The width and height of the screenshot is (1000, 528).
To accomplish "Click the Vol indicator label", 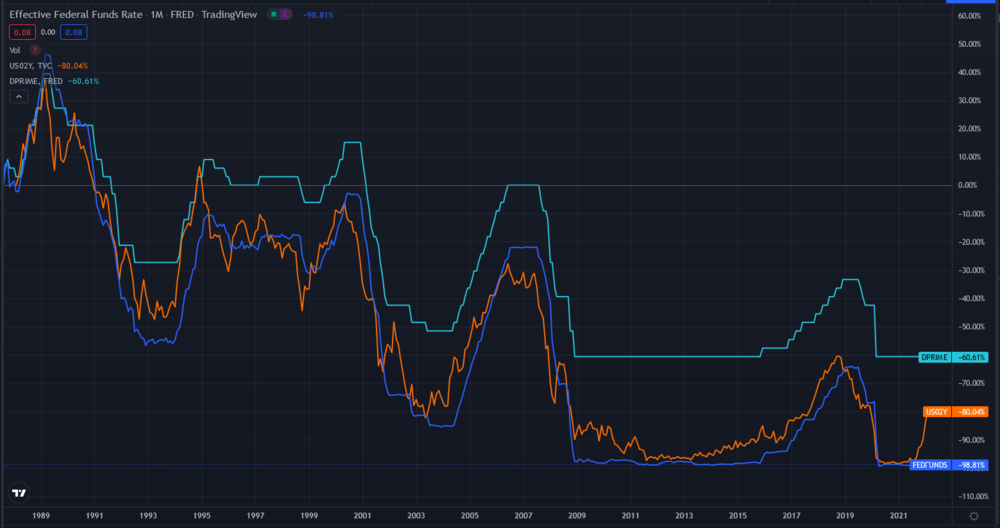I will [x=14, y=49].
